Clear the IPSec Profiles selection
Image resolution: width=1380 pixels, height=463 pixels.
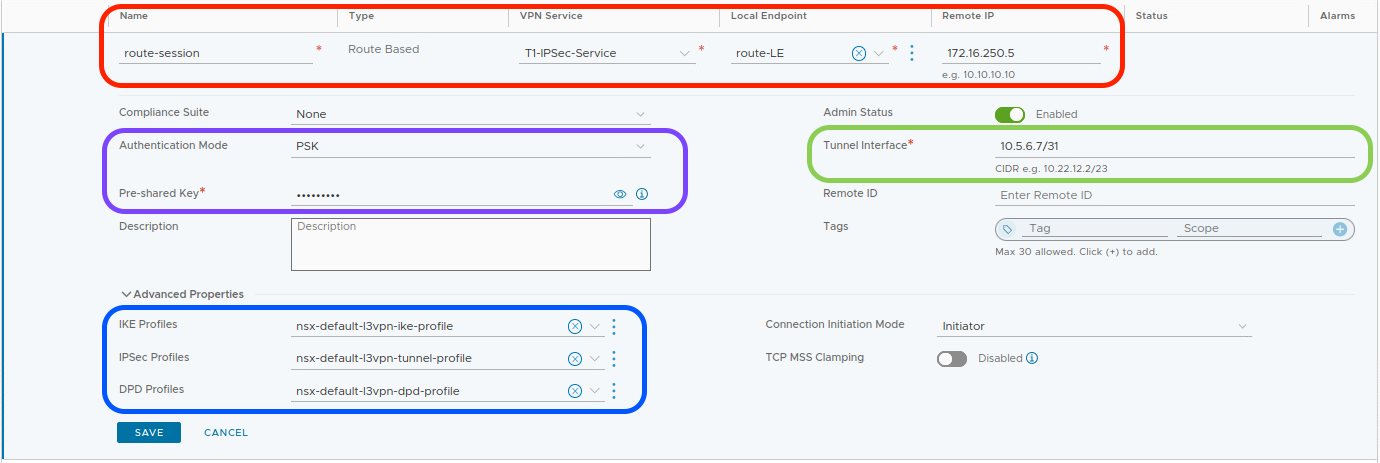(x=575, y=359)
